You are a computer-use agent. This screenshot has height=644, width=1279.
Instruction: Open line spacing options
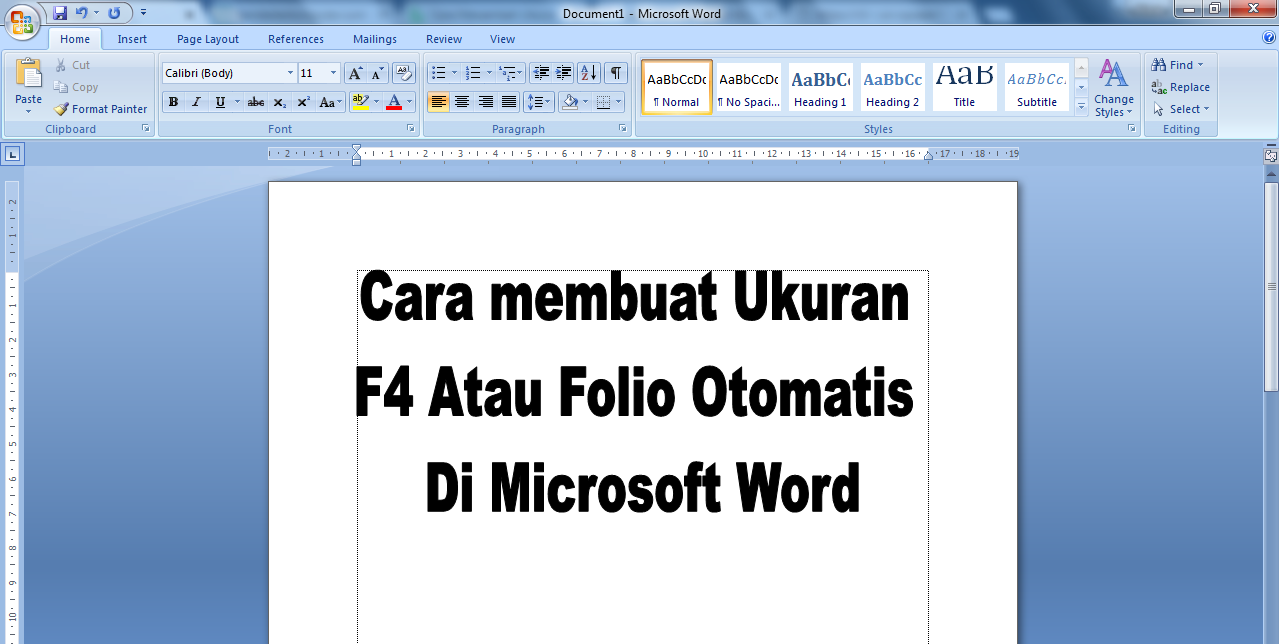[539, 102]
